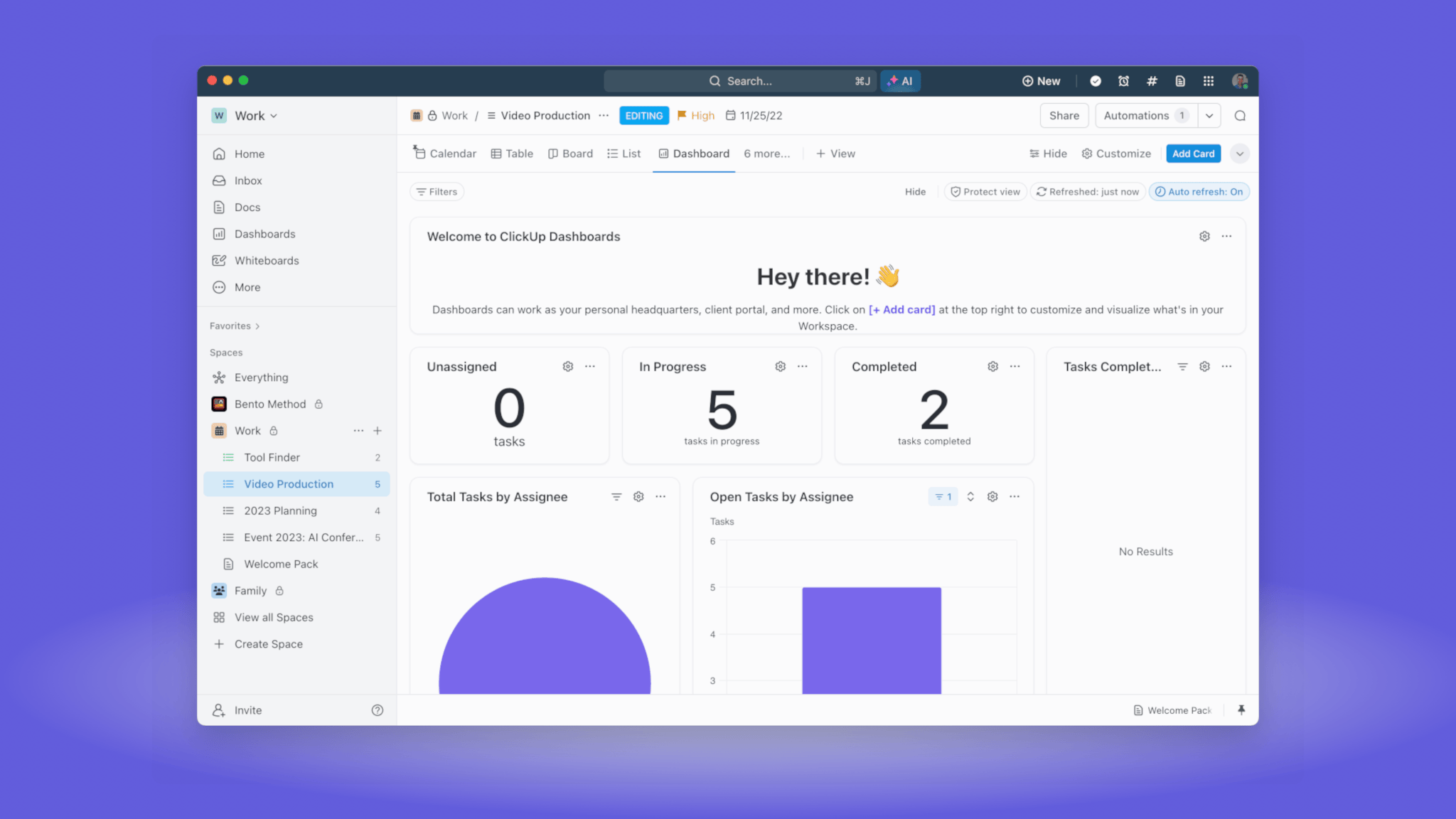Toggle Protect view option
Screen dimensions: 1456x819
coord(985,192)
